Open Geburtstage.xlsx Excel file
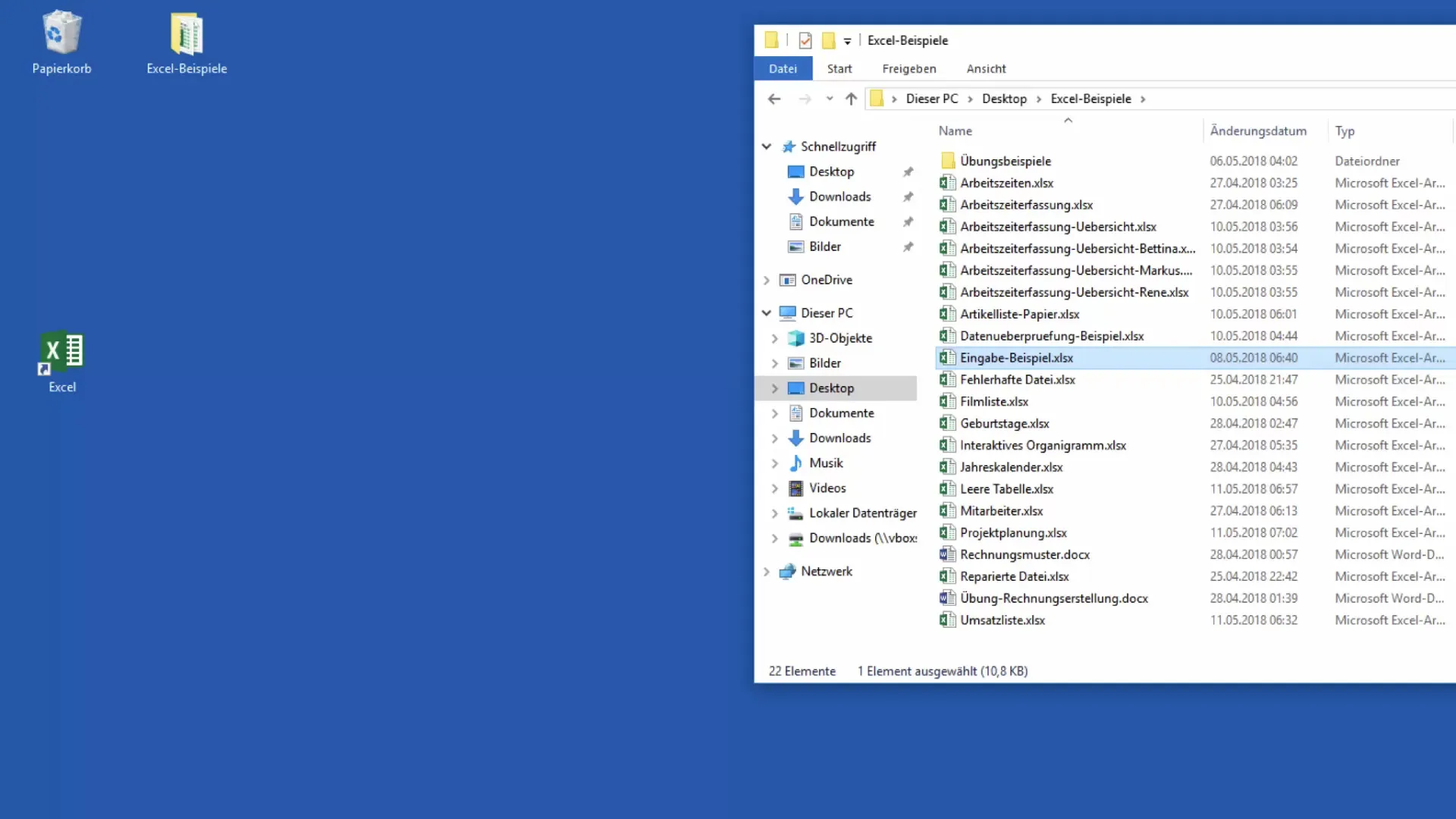Image resolution: width=1456 pixels, height=819 pixels. point(1004,423)
